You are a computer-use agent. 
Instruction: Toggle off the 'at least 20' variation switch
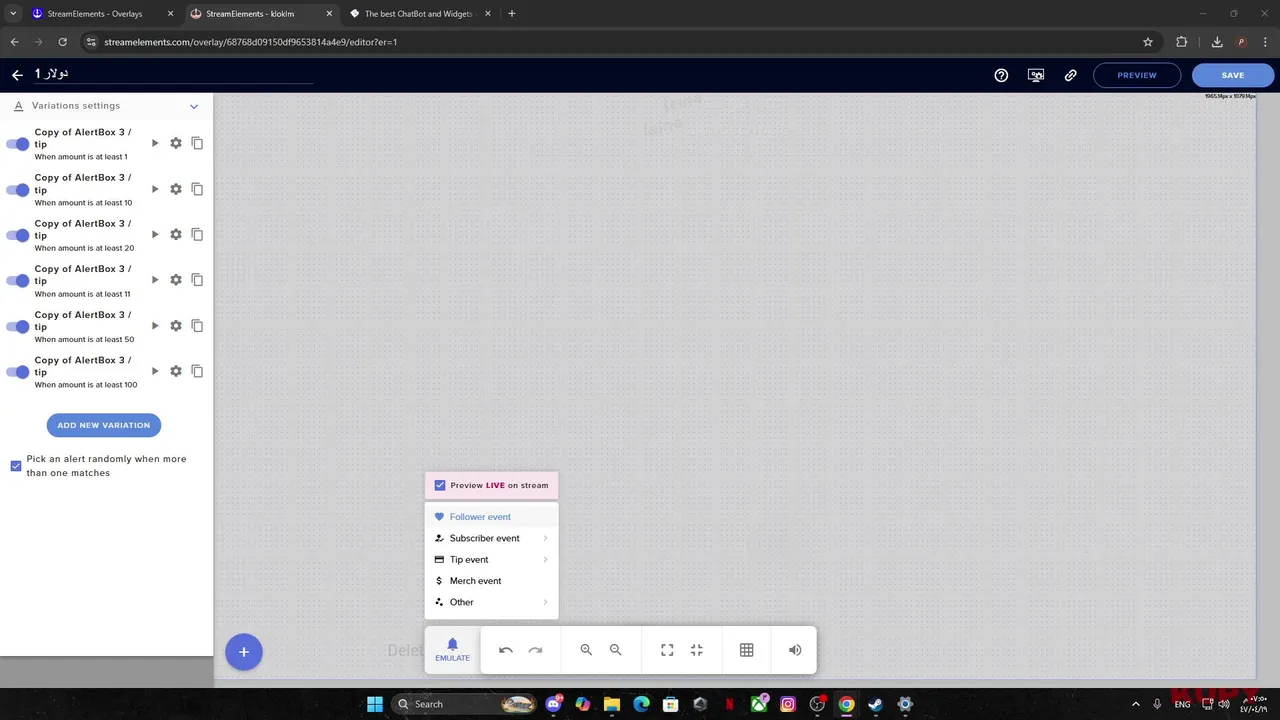[x=18, y=235]
